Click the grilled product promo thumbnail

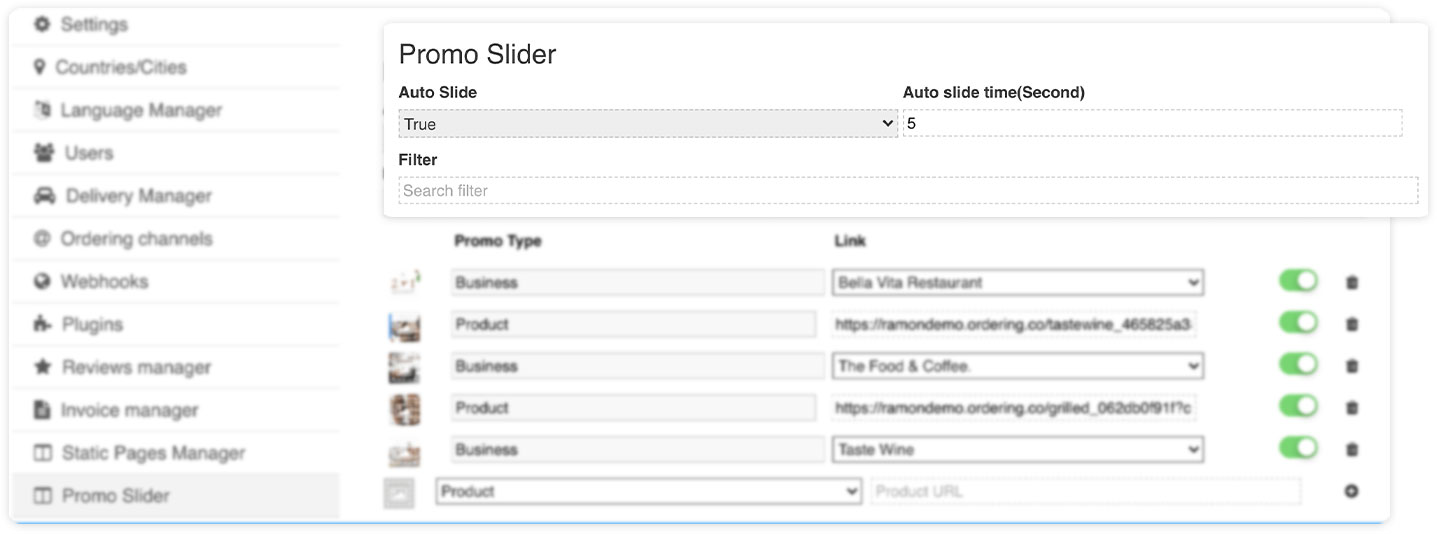pos(405,408)
